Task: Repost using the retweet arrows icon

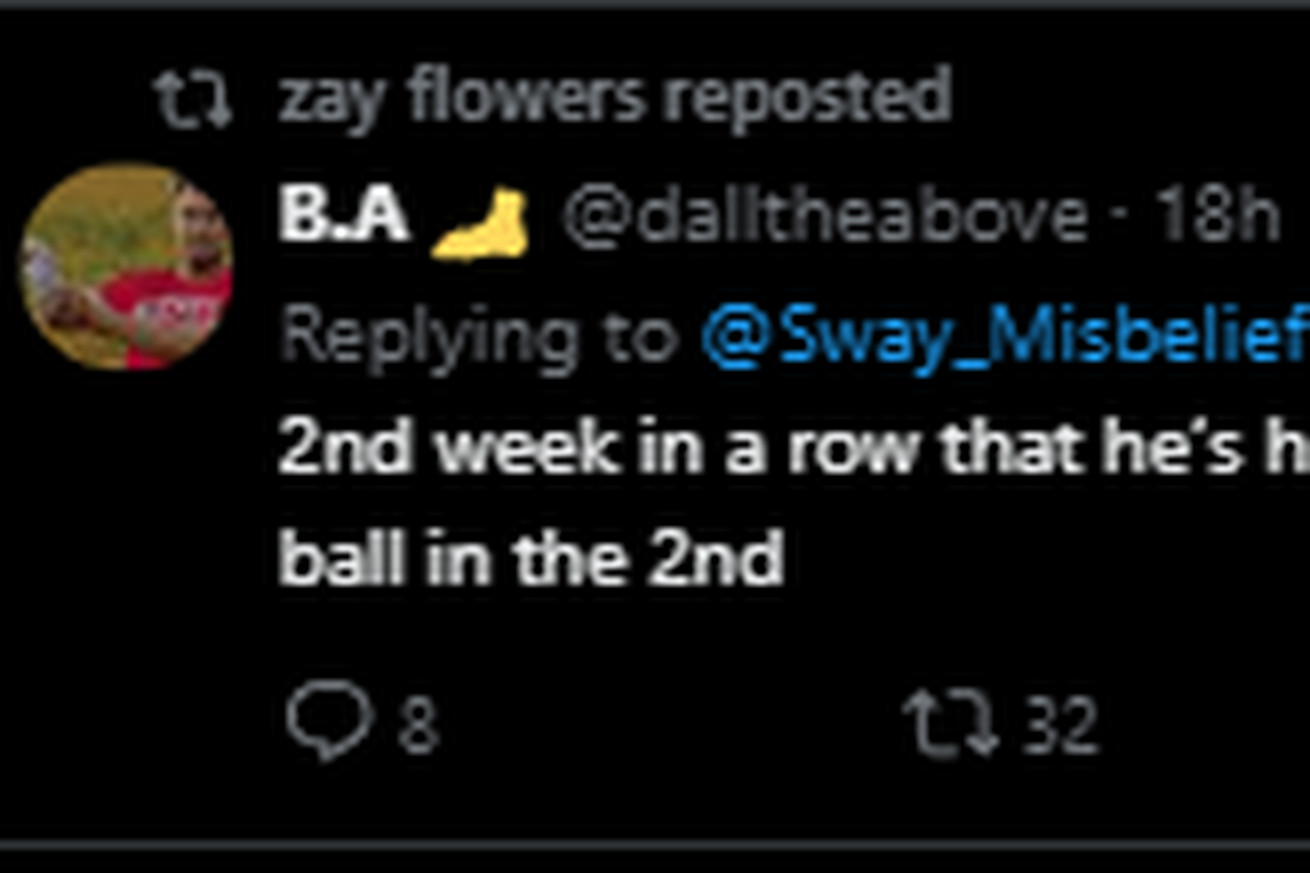Action: pos(950,724)
